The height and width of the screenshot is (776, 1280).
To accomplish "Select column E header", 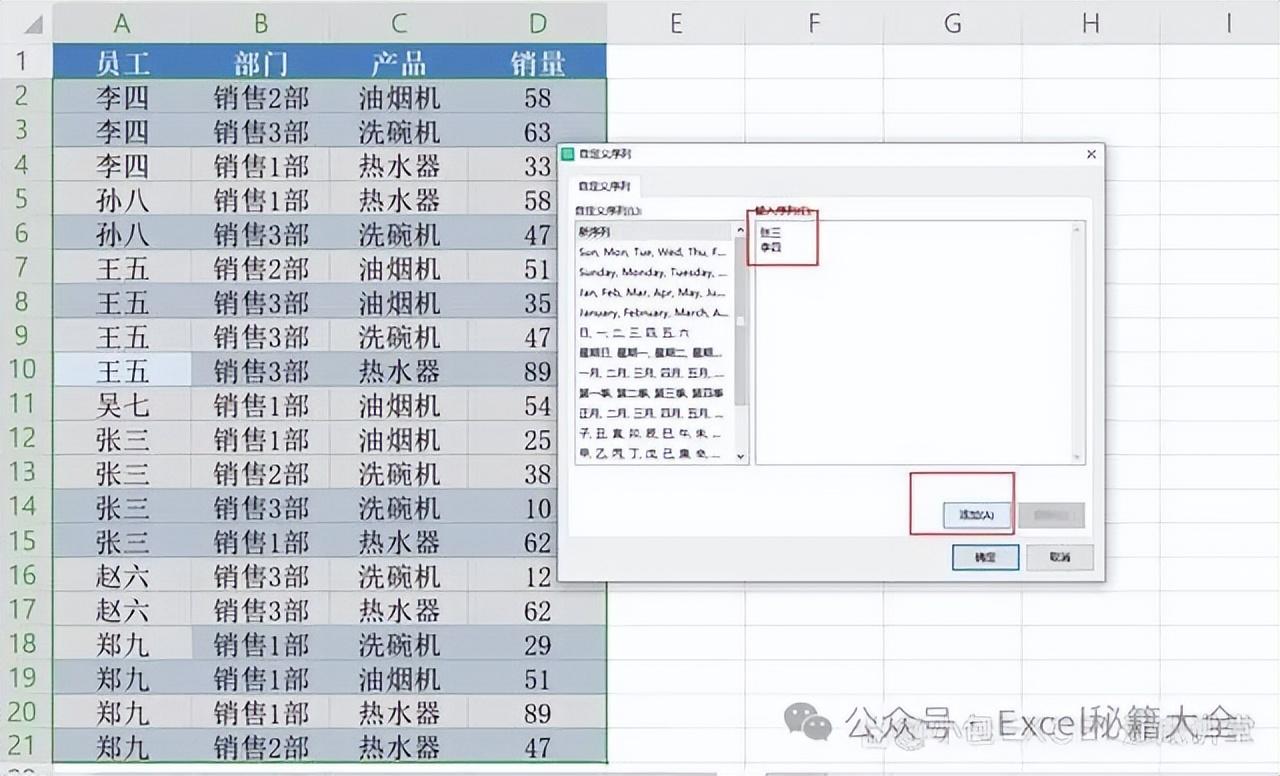I will point(676,23).
